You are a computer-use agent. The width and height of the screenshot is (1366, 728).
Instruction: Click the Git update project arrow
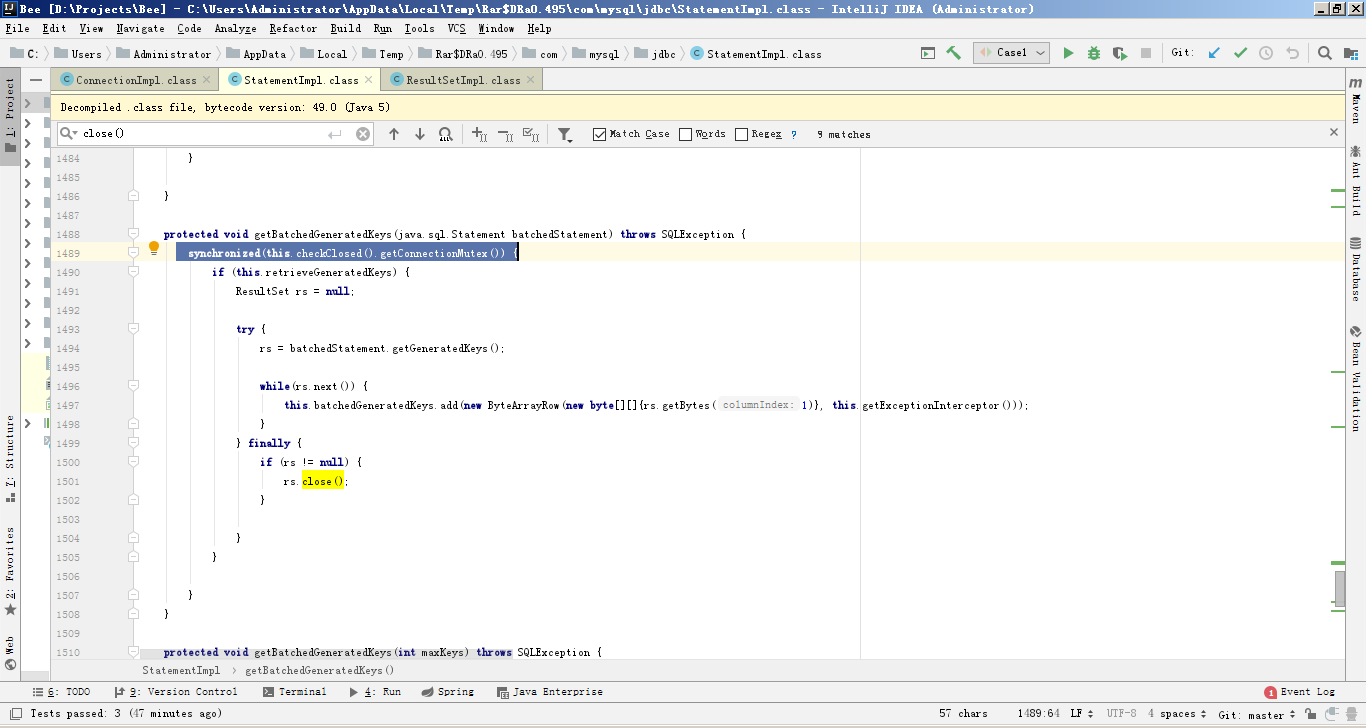1214,53
